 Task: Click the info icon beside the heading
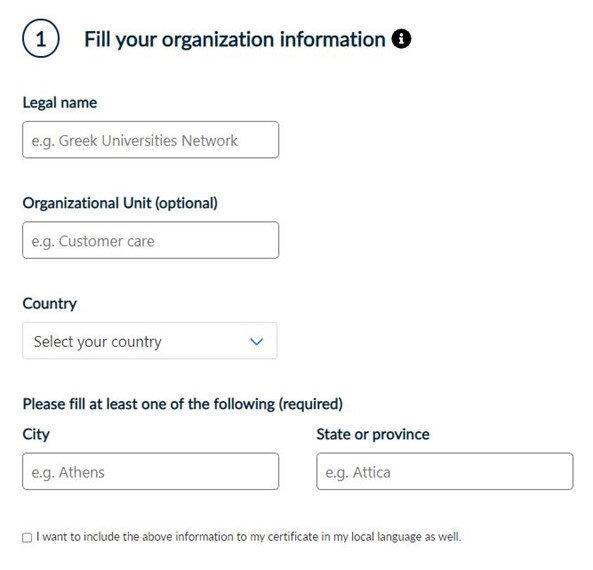tap(401, 39)
